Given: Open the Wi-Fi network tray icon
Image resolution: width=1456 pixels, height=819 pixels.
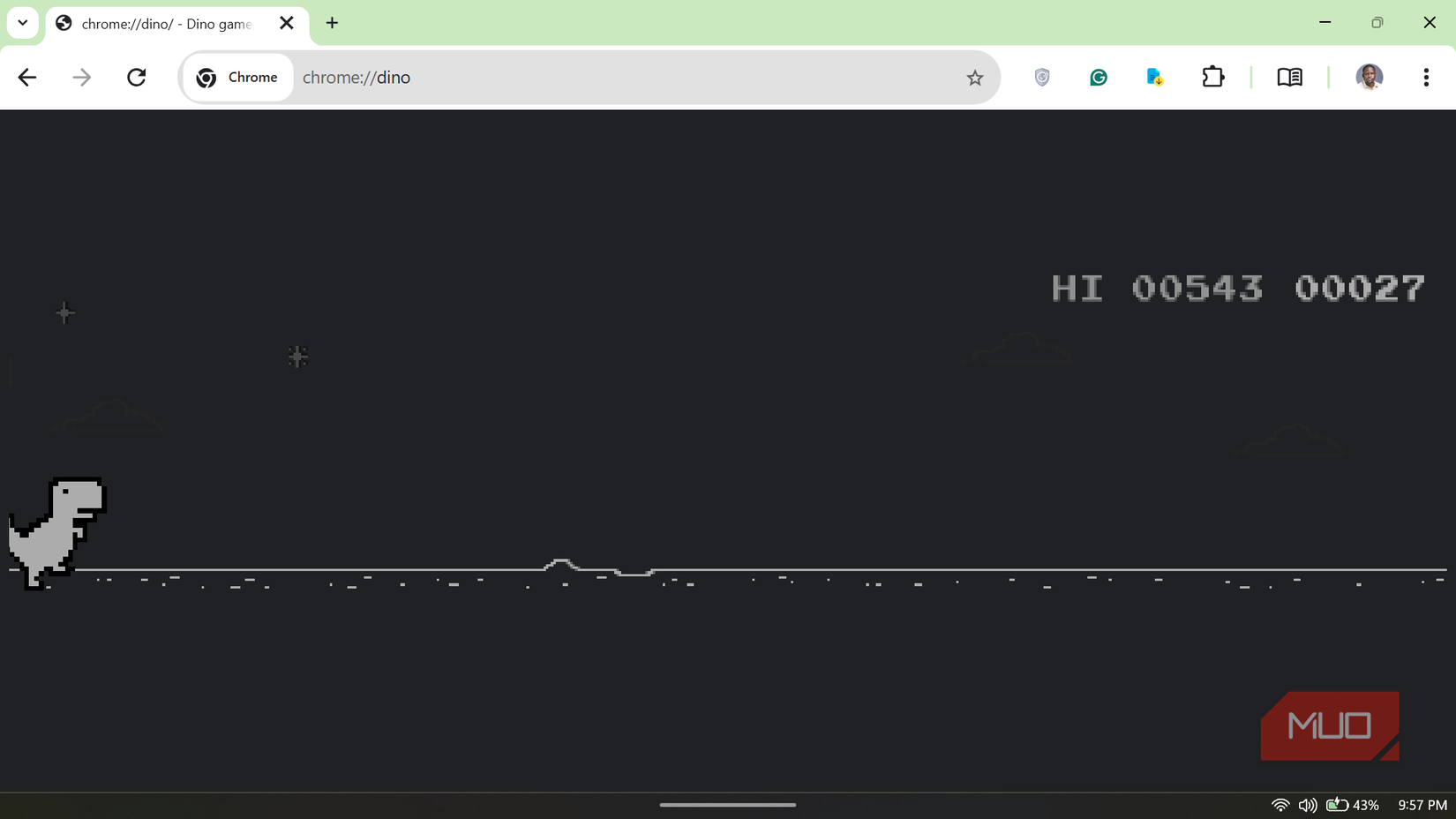Looking at the screenshot, I should (1280, 805).
